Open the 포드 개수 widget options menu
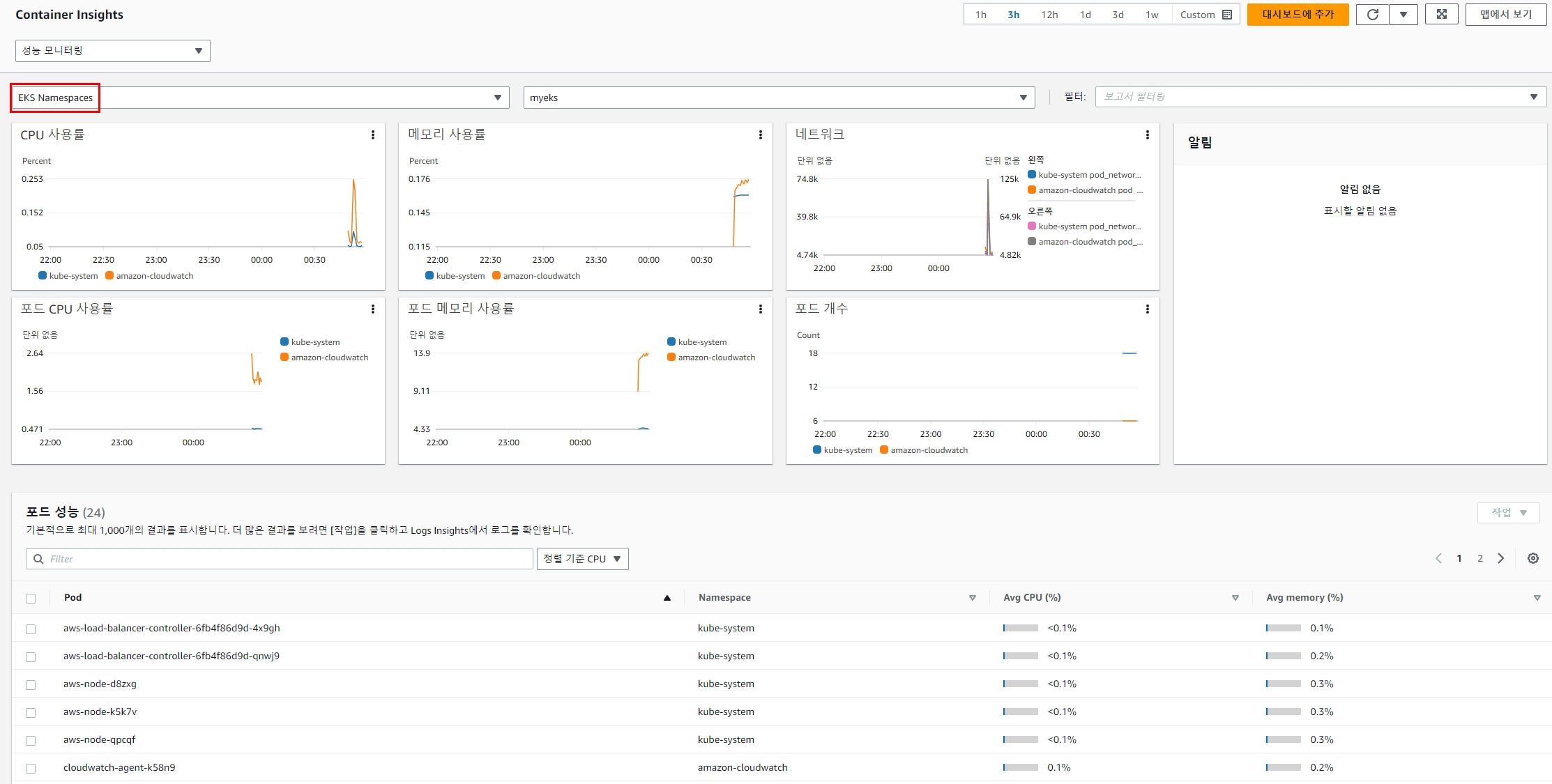1552x784 pixels. click(x=1147, y=309)
